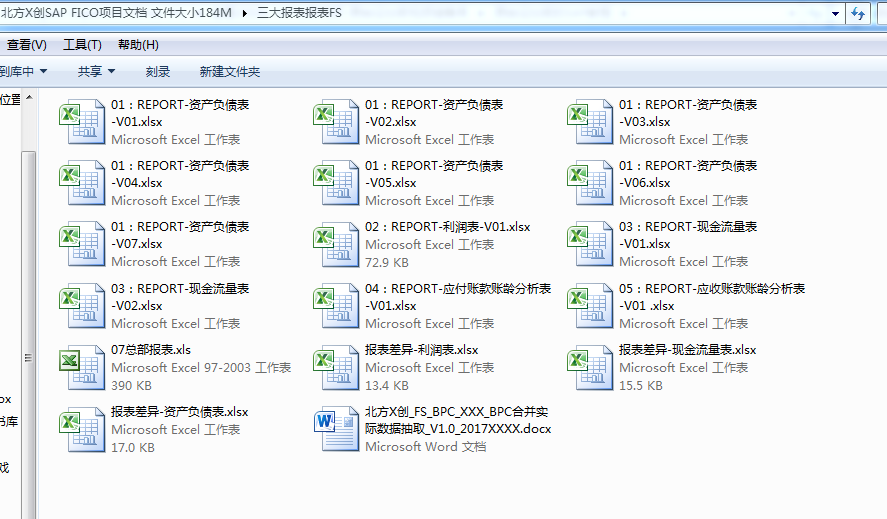Select file name 报表差异-现金流量表.xlsx

(x=687, y=350)
